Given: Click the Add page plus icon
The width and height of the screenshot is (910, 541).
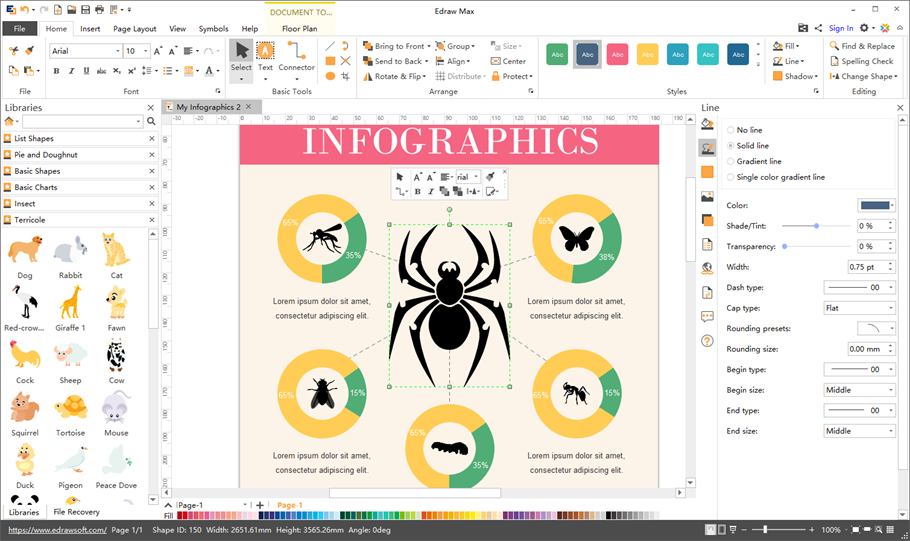Looking at the screenshot, I should [x=260, y=506].
